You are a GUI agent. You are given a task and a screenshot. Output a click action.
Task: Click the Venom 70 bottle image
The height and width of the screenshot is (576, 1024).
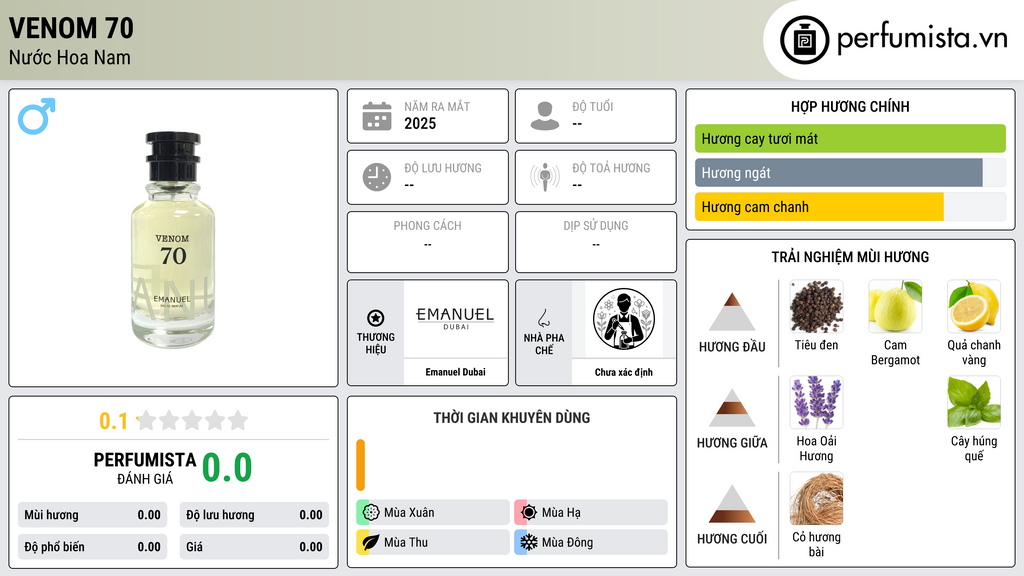173,240
